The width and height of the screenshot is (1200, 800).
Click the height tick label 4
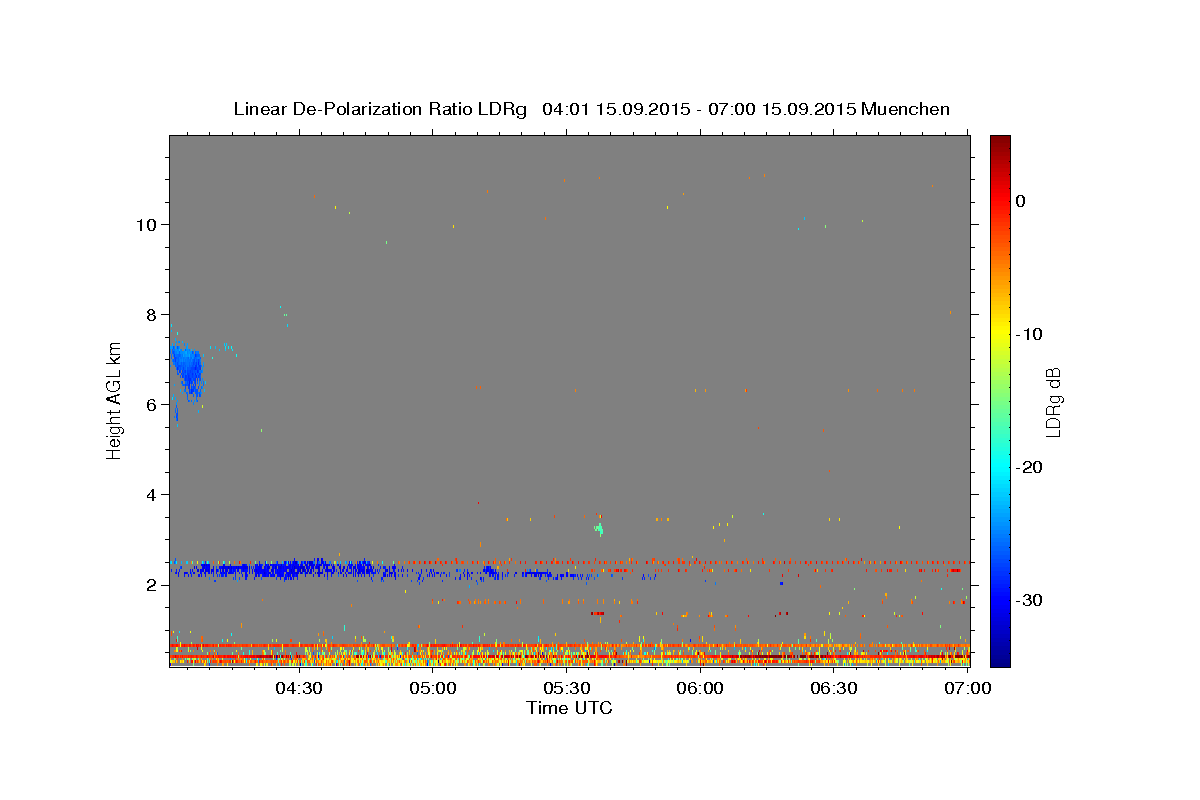coord(150,494)
